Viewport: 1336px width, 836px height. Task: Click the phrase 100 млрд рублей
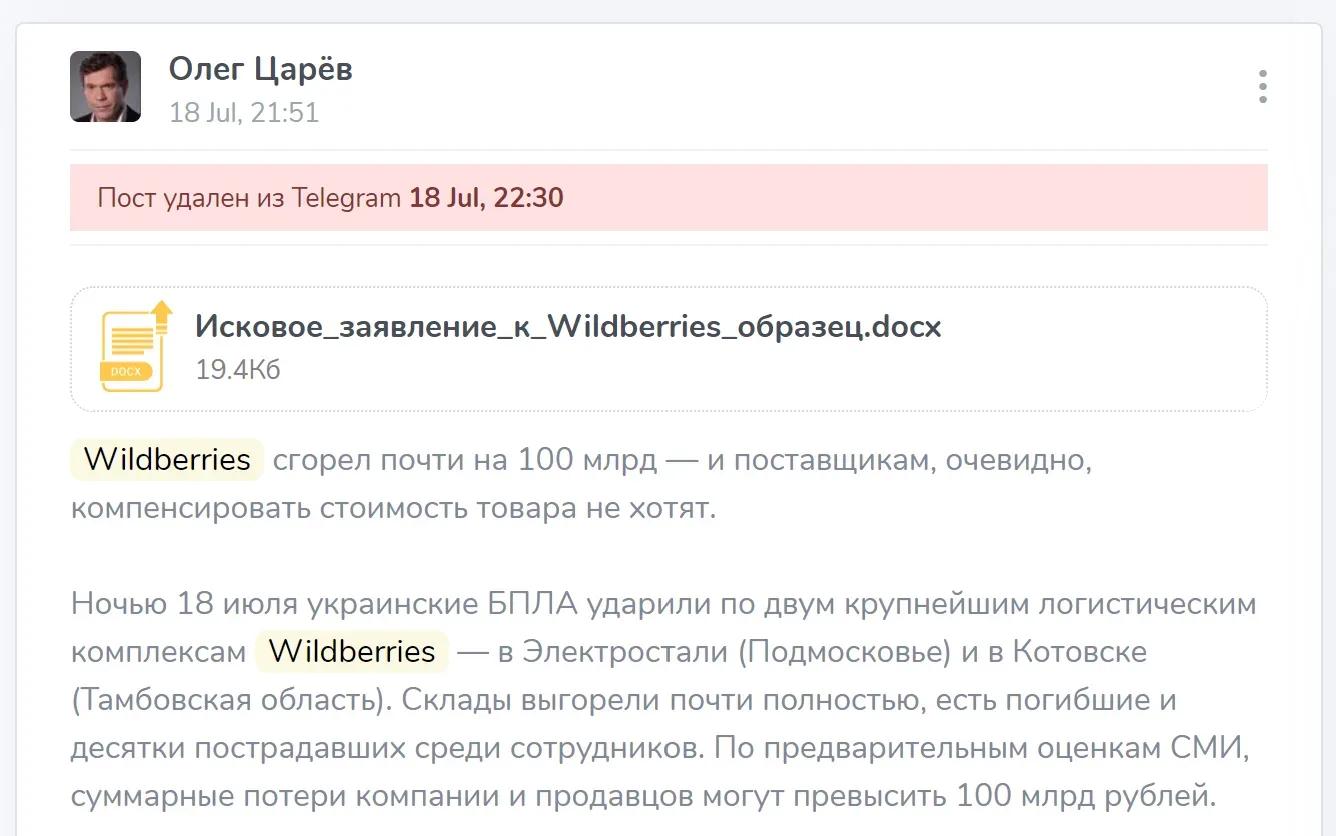(x=1084, y=796)
